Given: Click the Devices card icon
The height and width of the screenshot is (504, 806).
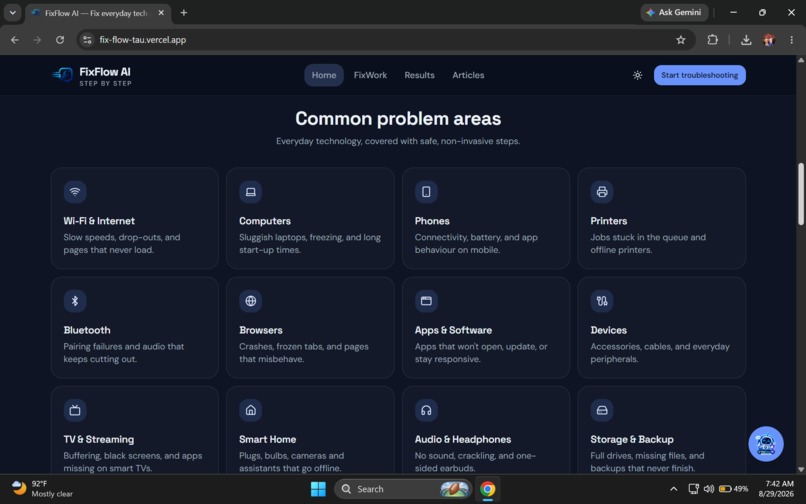Looking at the screenshot, I should point(602,301).
